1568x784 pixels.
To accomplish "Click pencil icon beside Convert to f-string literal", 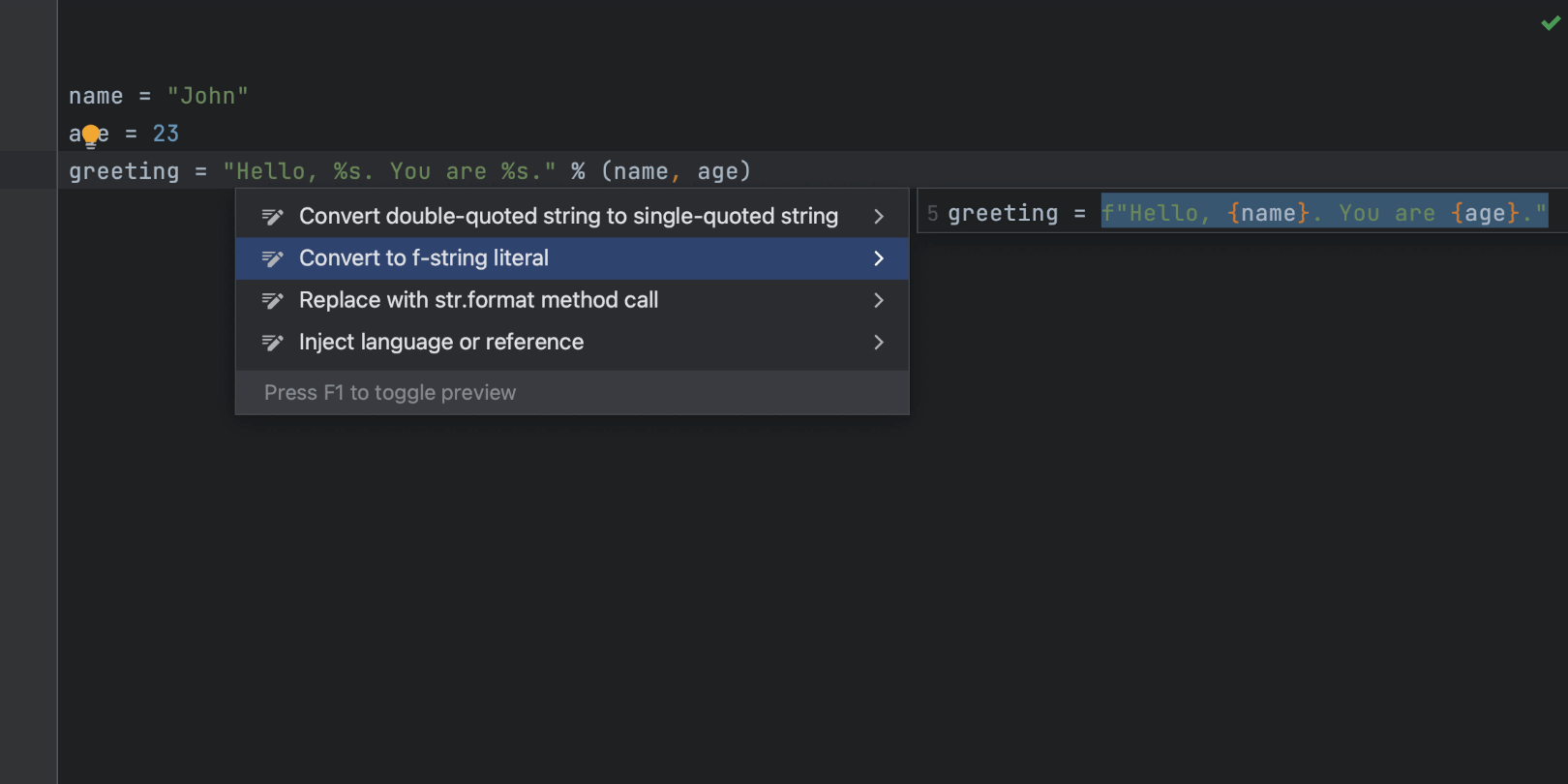I will 273,258.
